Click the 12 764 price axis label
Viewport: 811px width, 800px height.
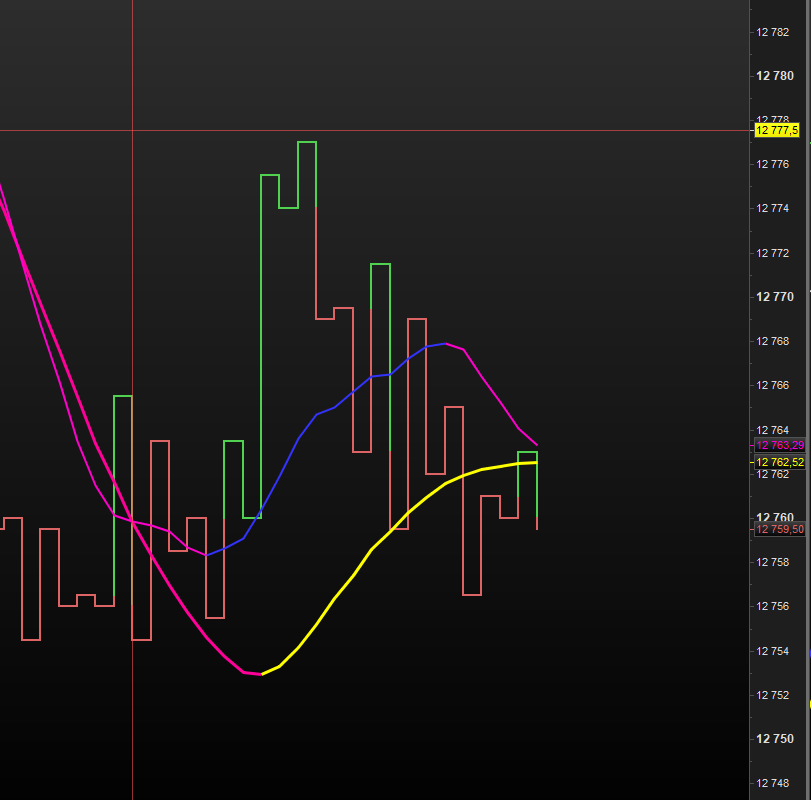pyautogui.click(x=773, y=430)
